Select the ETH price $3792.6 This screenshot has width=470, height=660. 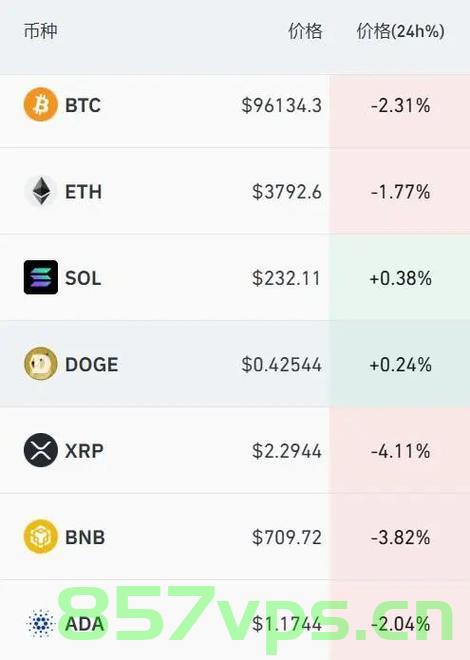click(287, 192)
